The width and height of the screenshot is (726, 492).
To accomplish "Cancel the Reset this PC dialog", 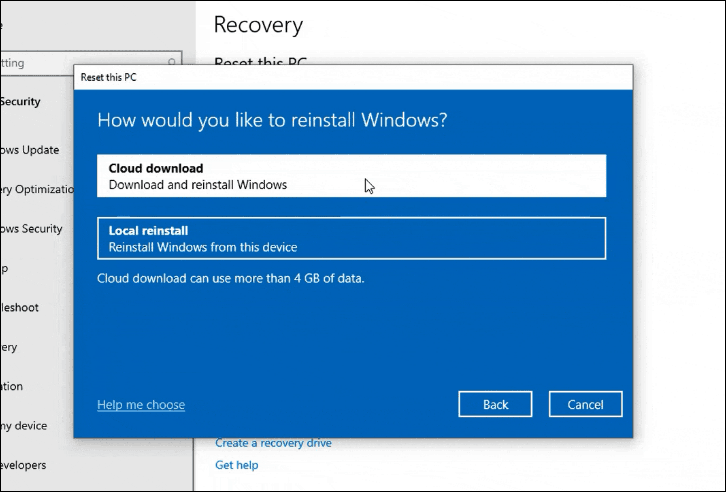I will pyautogui.click(x=586, y=405).
